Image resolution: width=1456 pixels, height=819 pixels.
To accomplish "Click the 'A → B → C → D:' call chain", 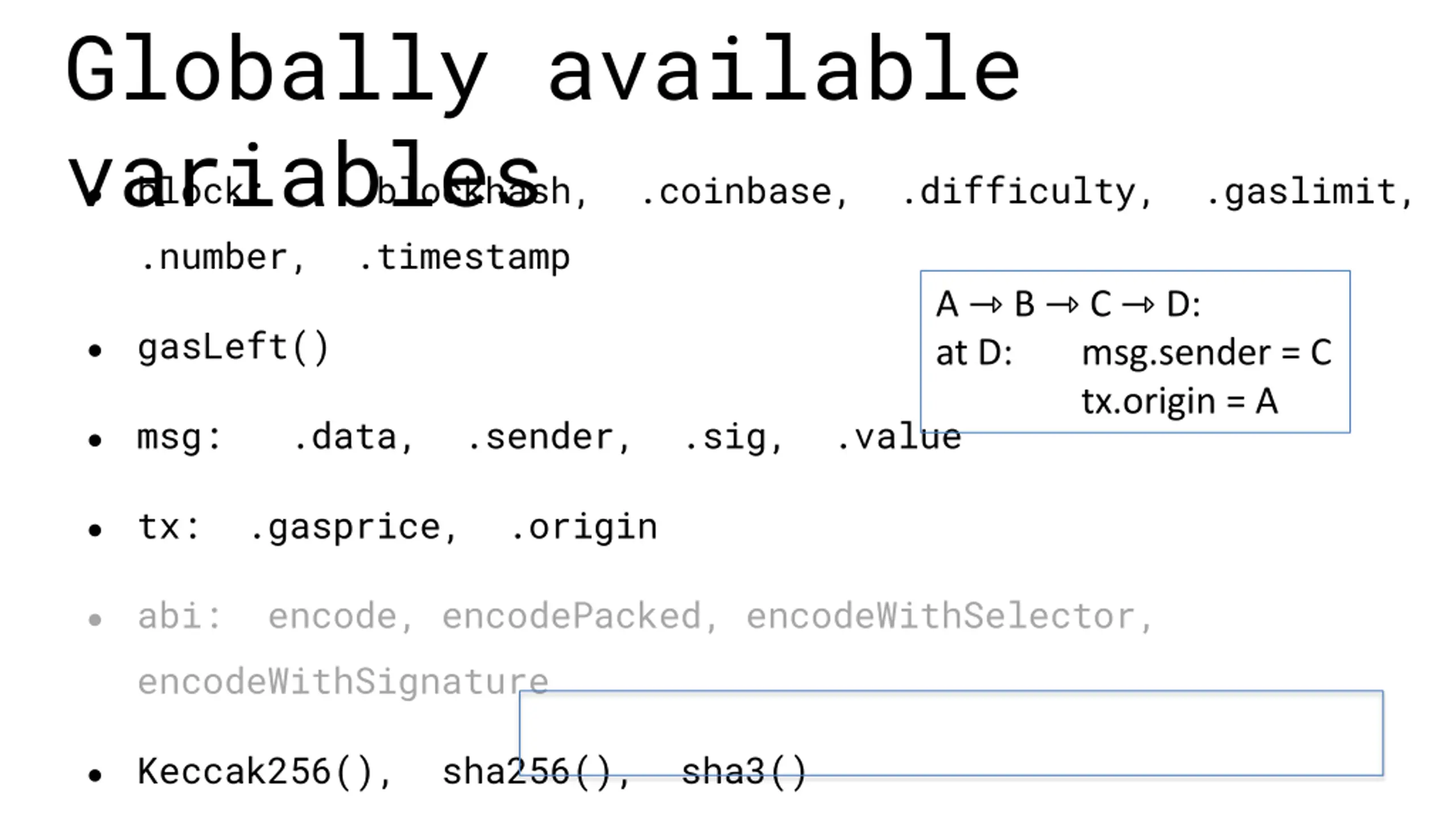I will pyautogui.click(x=1068, y=304).
